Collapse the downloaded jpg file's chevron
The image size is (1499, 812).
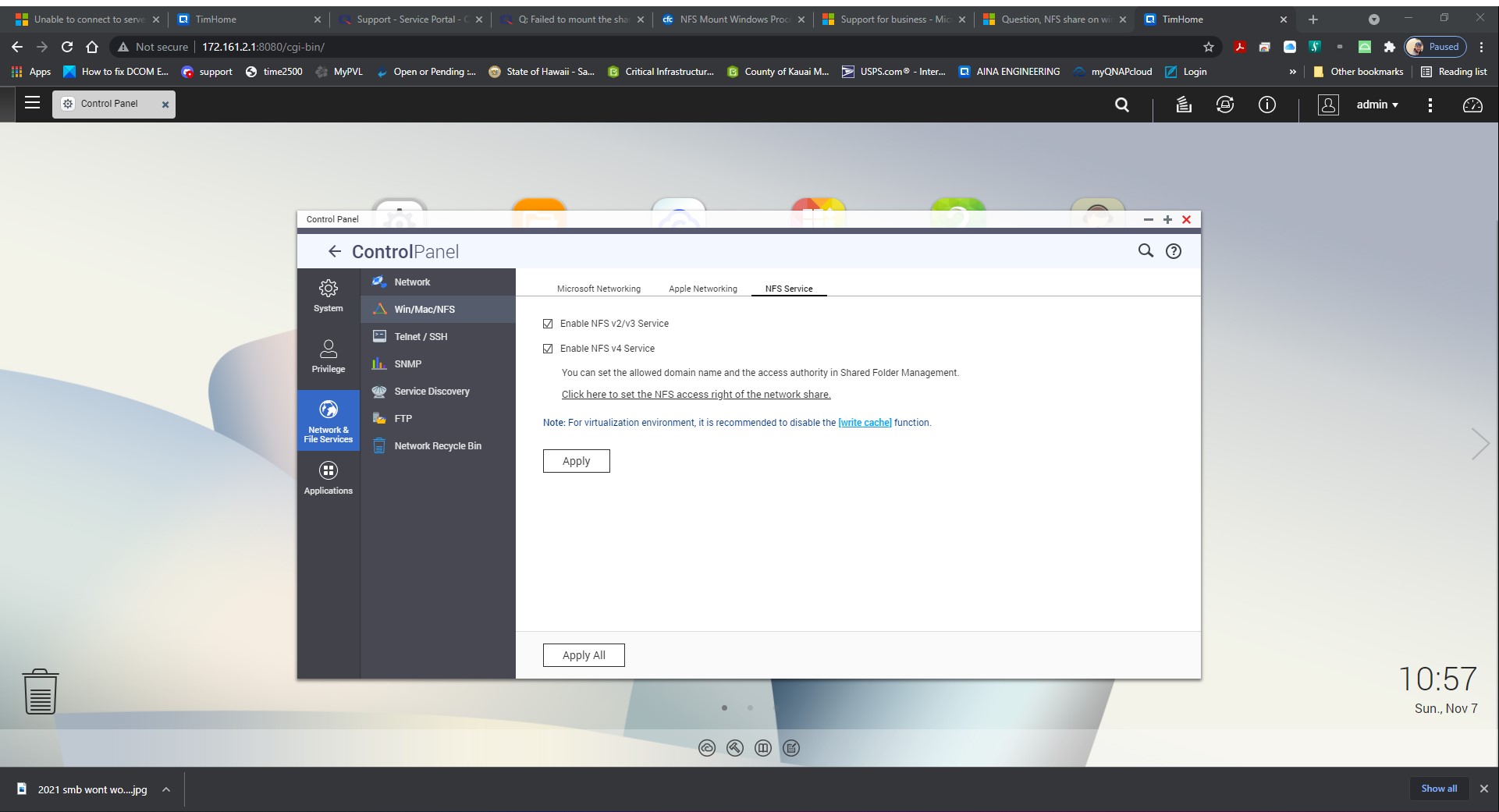[x=165, y=789]
